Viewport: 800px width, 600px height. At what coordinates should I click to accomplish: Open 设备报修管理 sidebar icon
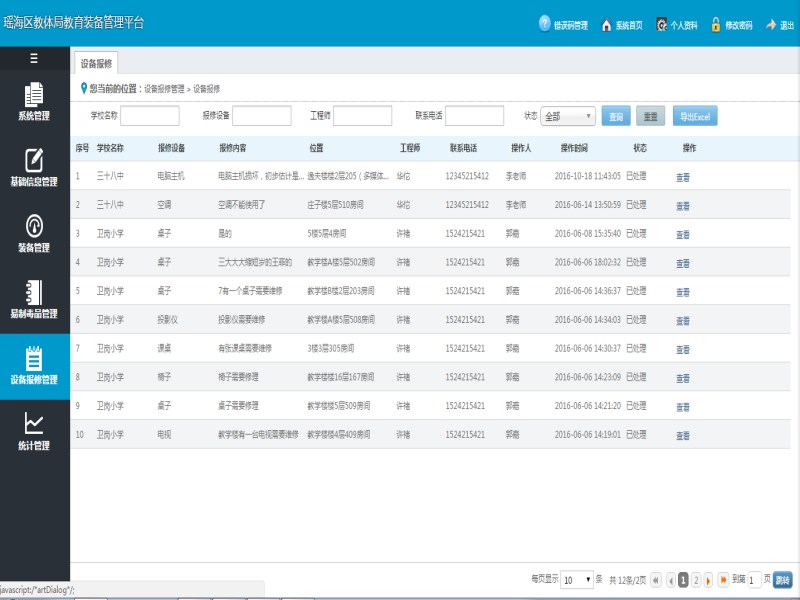[34, 358]
